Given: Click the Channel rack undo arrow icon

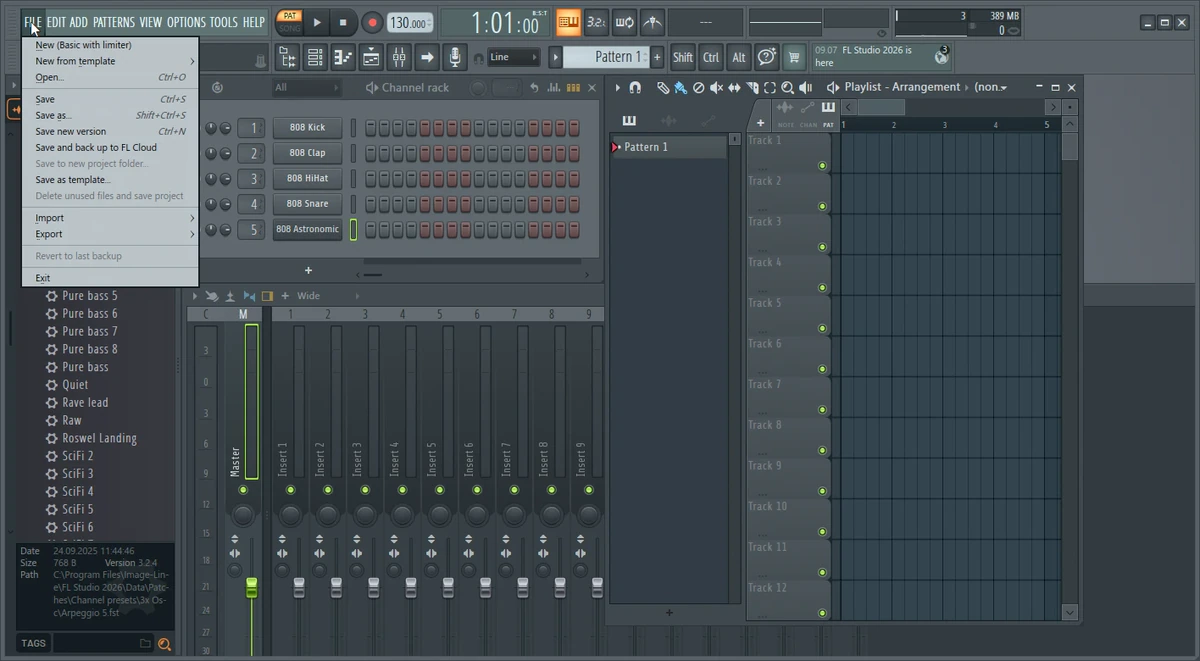Looking at the screenshot, I should click(534, 88).
